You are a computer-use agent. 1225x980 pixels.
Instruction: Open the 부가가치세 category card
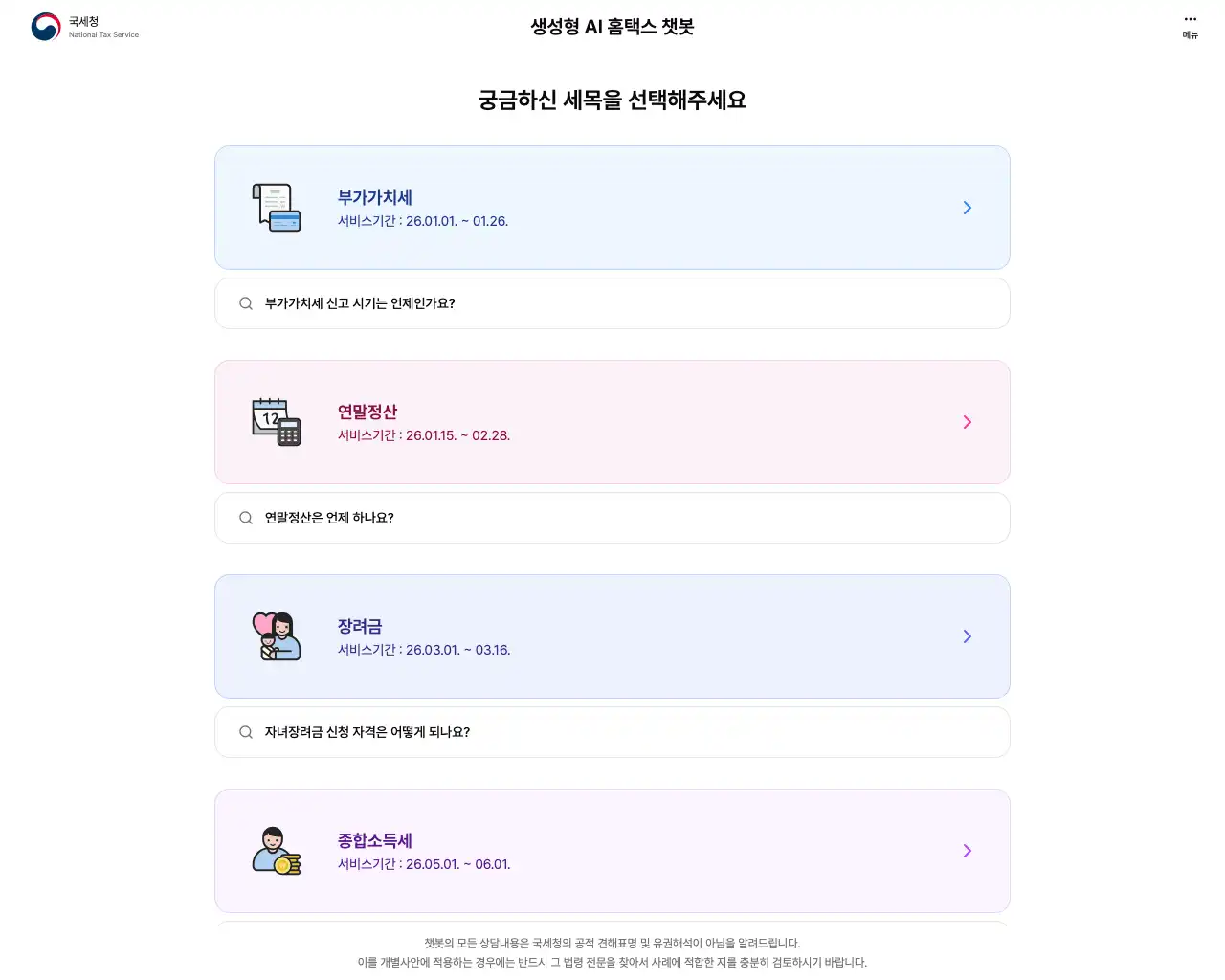[x=612, y=207]
